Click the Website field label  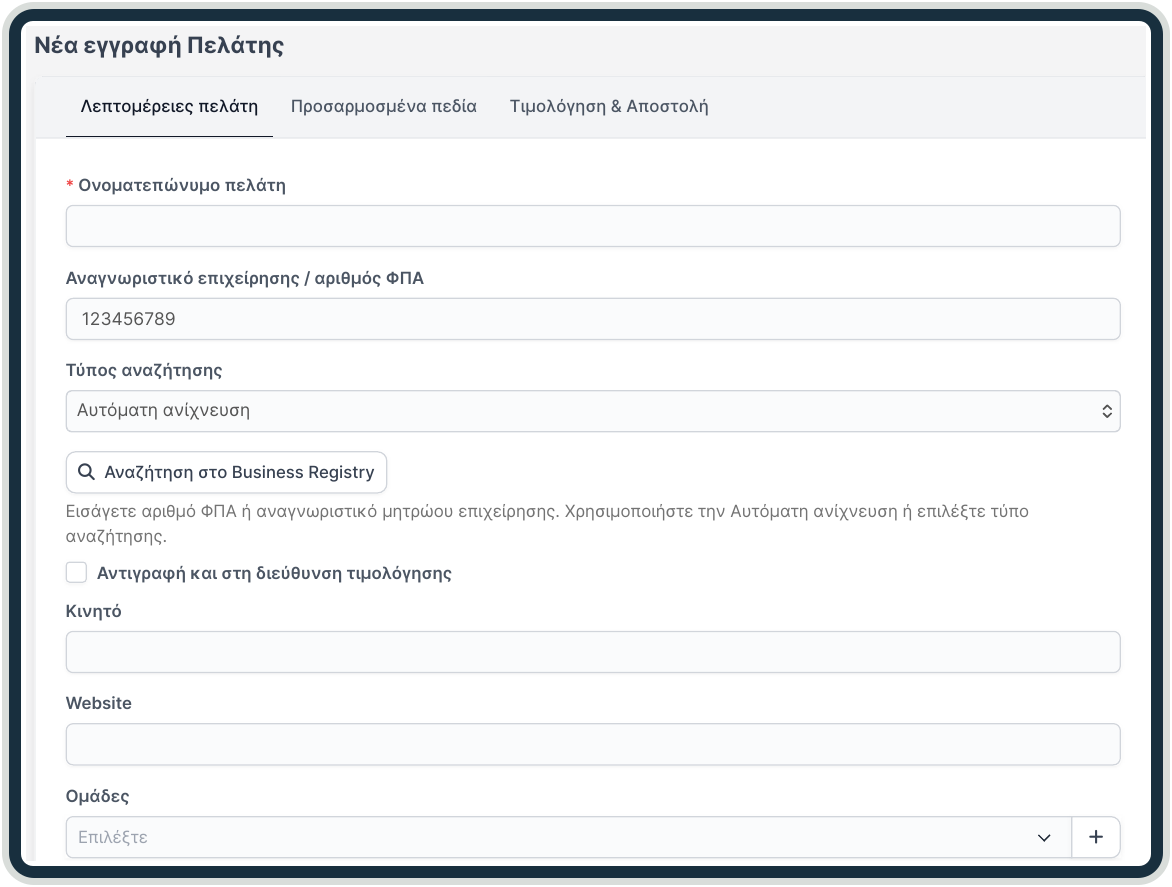99,703
